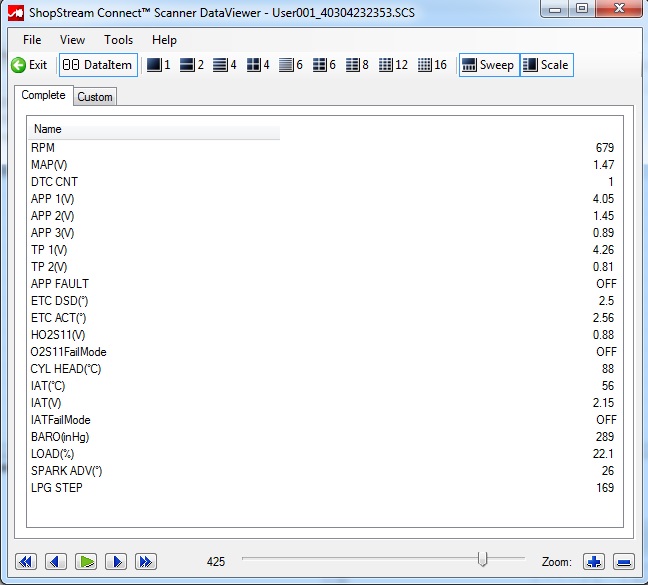Select the HO2S11(V) row
This screenshot has height=585, width=648.
[324, 335]
